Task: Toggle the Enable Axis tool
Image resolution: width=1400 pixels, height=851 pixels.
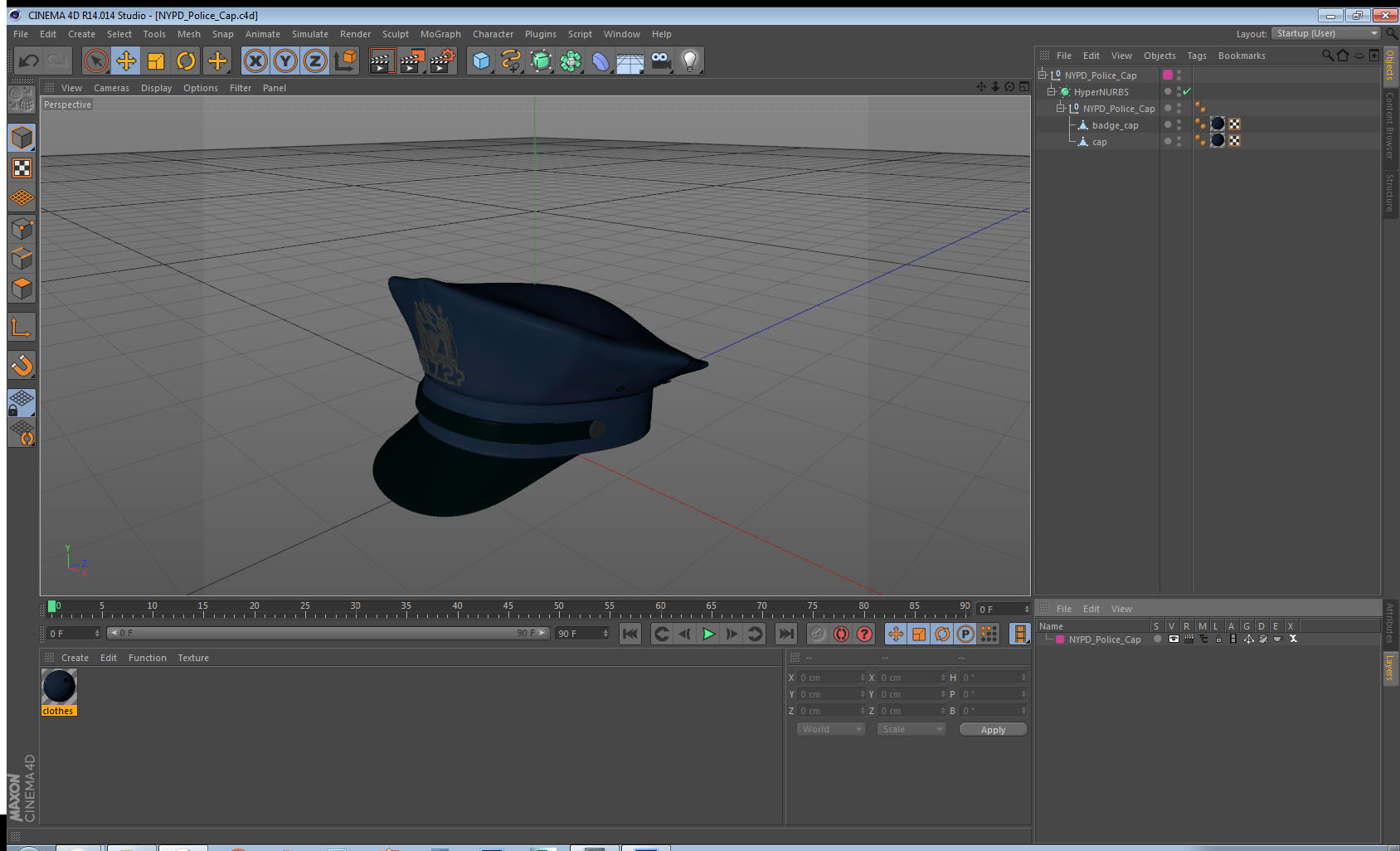Action: (x=22, y=328)
